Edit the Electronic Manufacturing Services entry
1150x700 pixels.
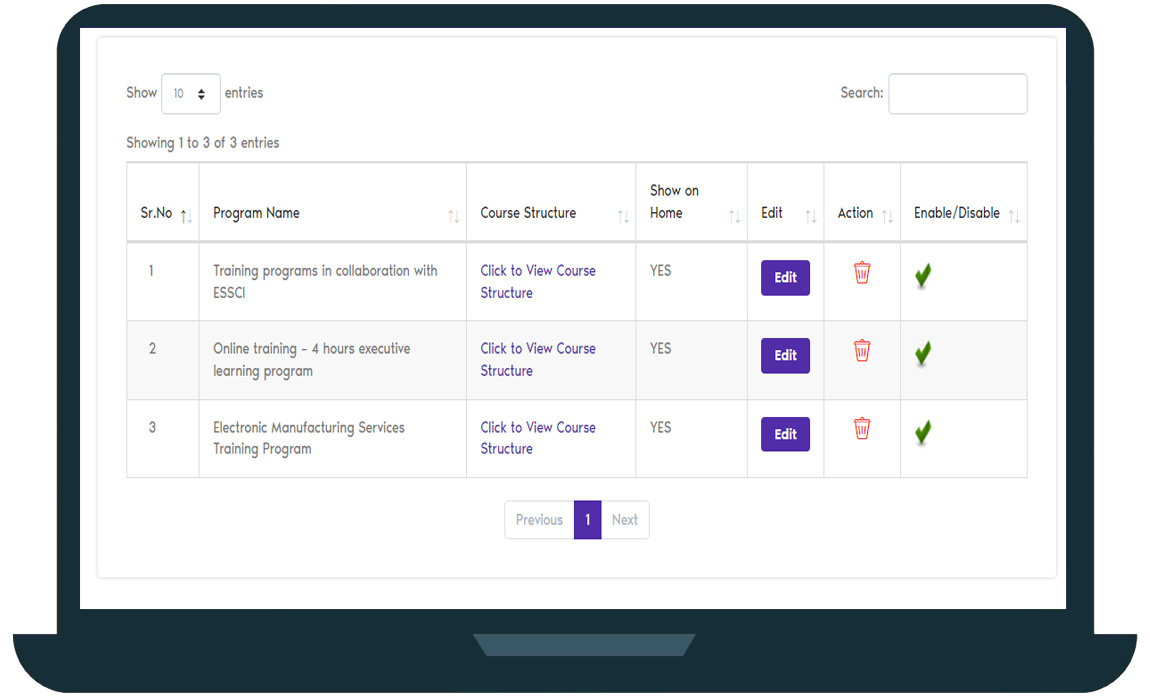[x=785, y=434]
